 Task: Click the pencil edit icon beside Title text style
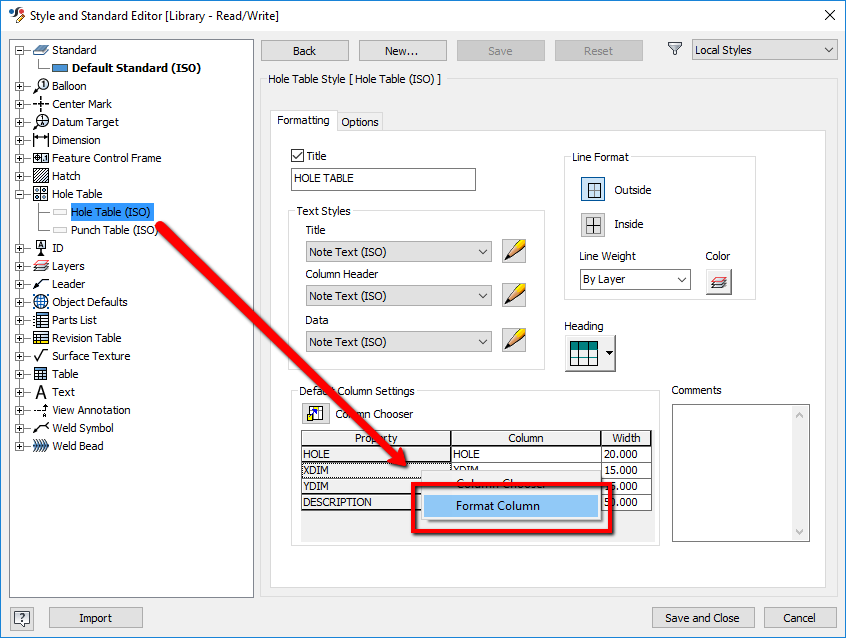coord(513,251)
